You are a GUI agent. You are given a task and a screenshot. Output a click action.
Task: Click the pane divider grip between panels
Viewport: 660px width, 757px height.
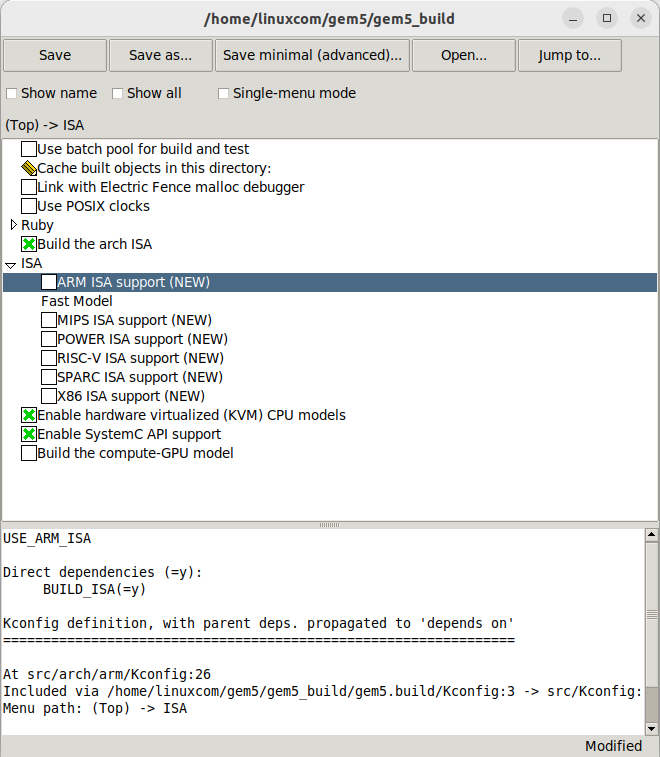pyautogui.click(x=329, y=525)
